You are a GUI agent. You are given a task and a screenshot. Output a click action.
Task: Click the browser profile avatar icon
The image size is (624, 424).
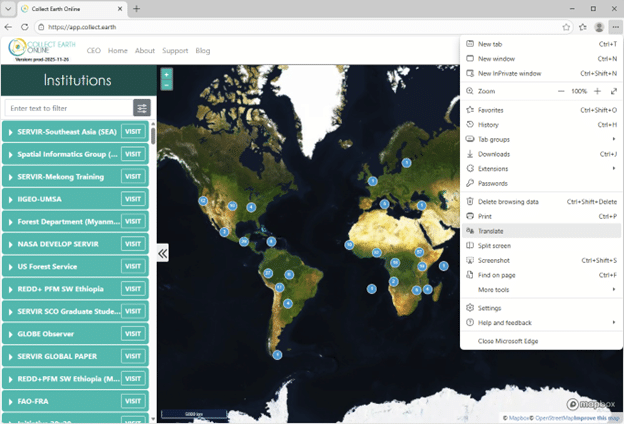point(599,27)
